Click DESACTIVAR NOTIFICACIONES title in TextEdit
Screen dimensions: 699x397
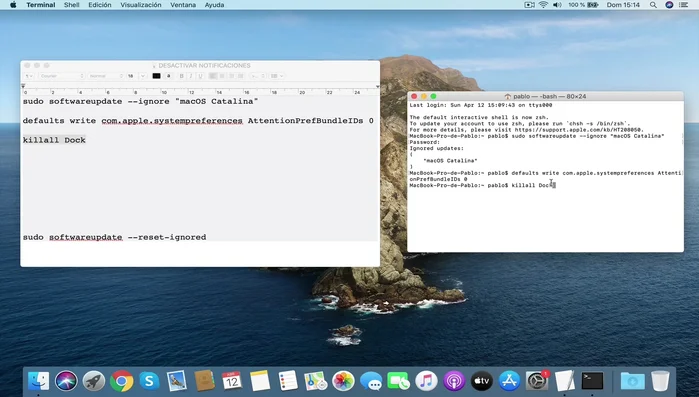(204, 65)
